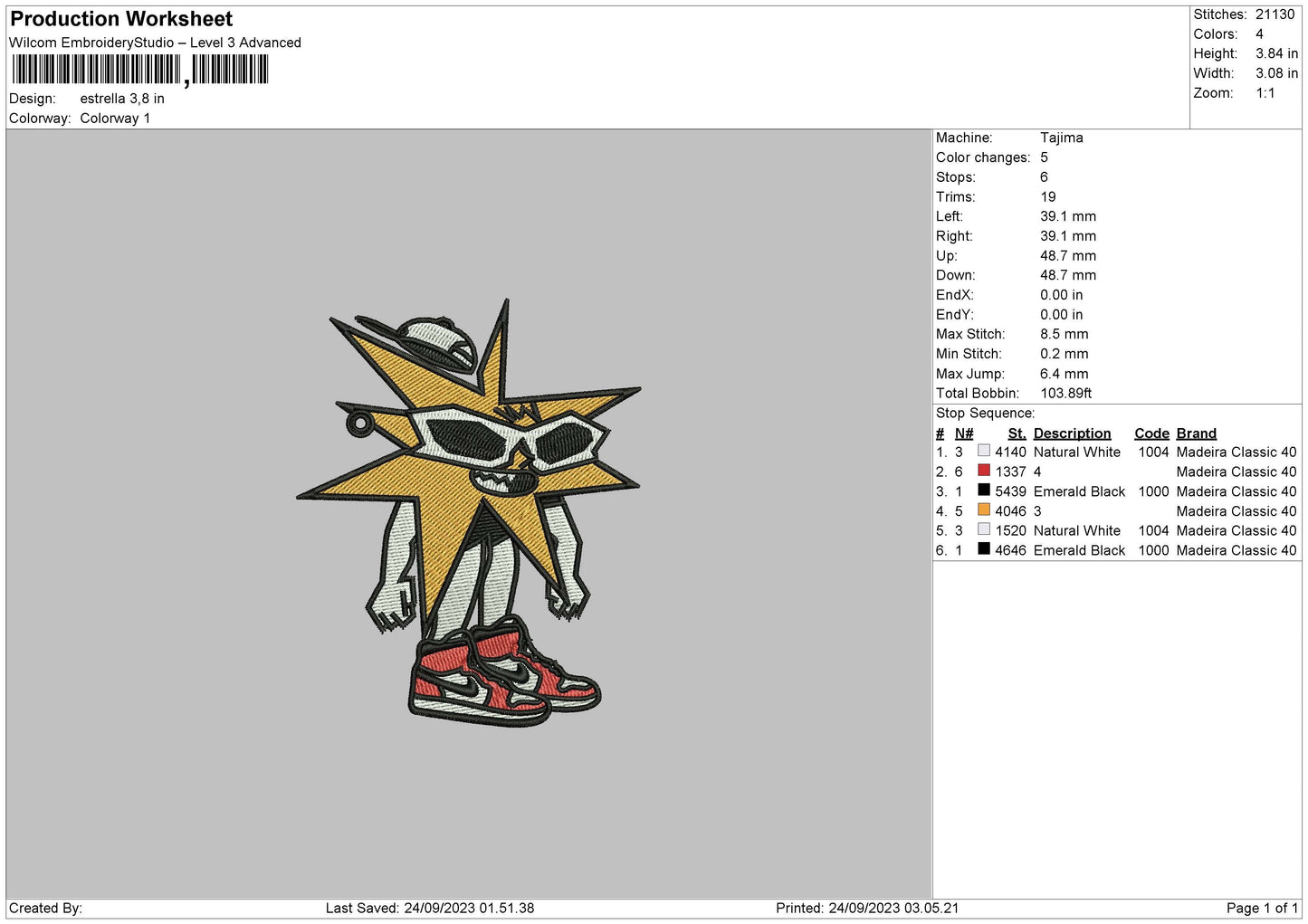Viewport: 1308px width, 924px height.
Task: Select the min stitch value "0.2 mm"
Action: click(1065, 354)
